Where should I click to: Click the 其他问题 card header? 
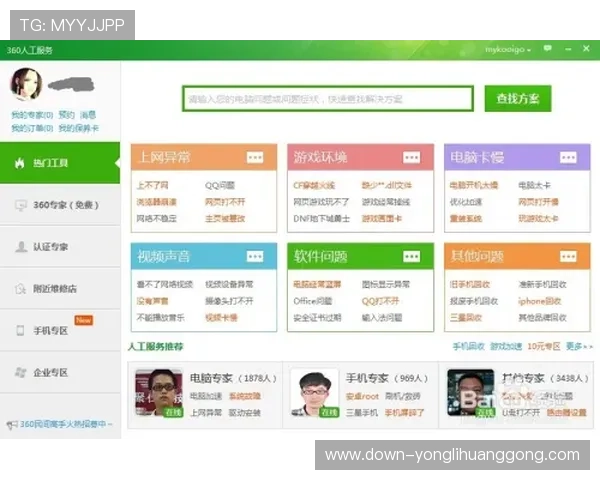tap(517, 256)
